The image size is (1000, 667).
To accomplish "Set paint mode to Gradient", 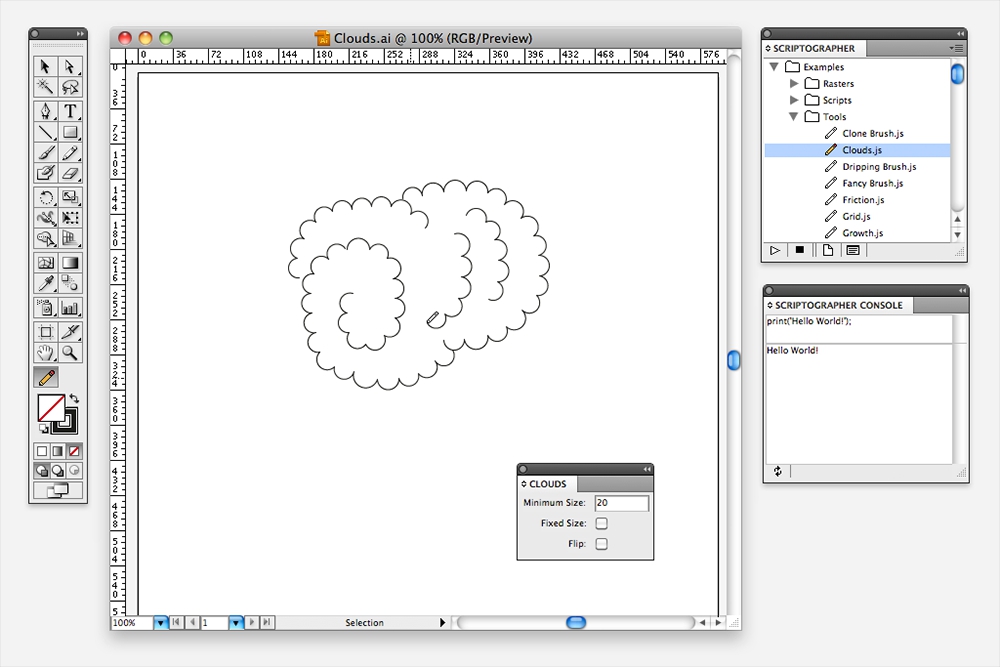I will [x=58, y=451].
